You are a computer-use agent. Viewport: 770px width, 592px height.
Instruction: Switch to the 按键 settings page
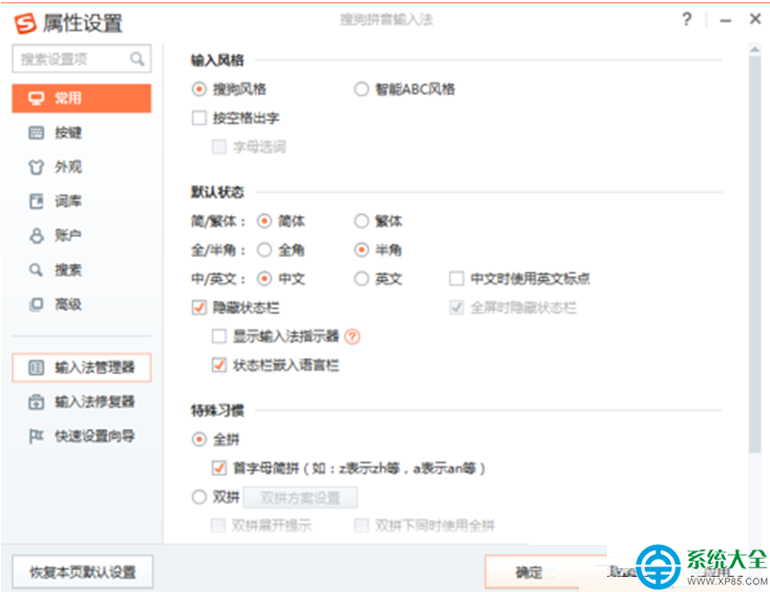tap(82, 133)
